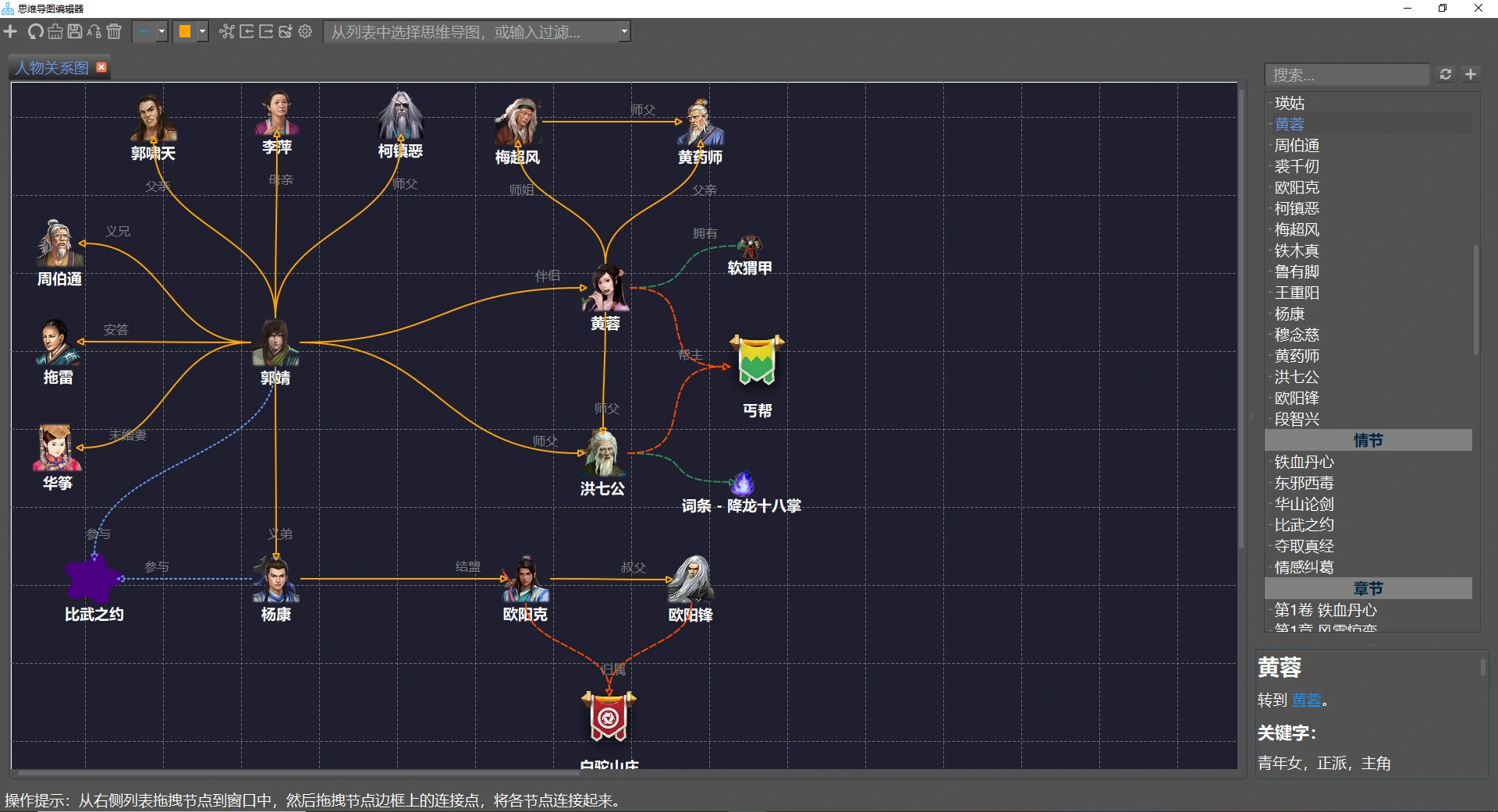Image resolution: width=1498 pixels, height=812 pixels.
Task: Save the mind map with floppy icon
Action: (x=75, y=31)
